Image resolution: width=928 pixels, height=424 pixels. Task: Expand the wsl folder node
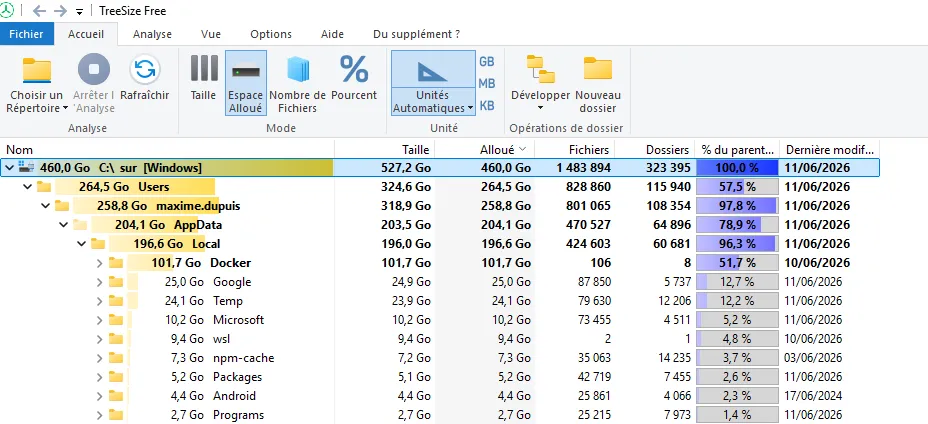point(99,339)
